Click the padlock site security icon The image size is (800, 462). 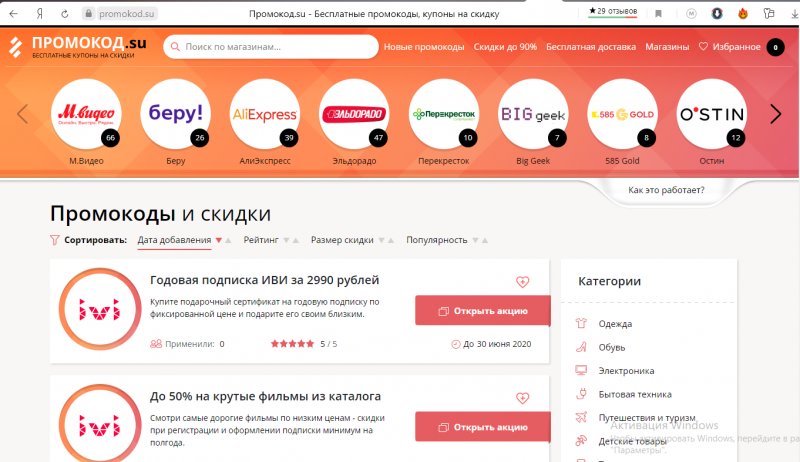(89, 14)
